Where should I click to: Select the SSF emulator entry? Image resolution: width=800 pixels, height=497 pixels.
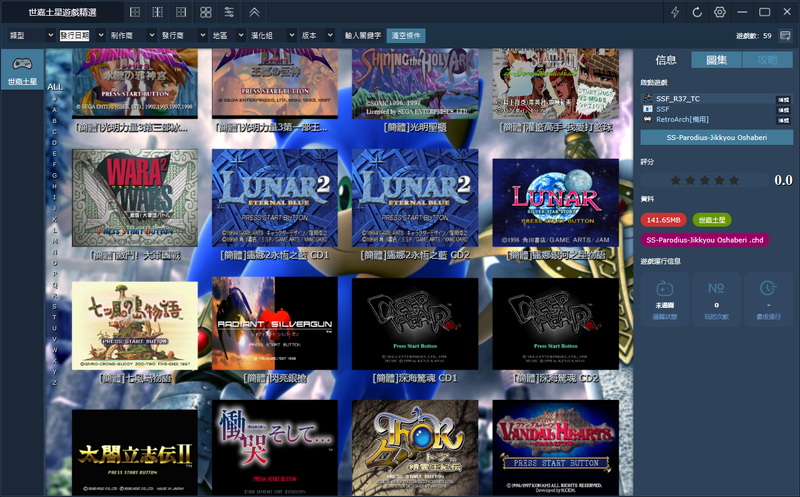[708, 109]
